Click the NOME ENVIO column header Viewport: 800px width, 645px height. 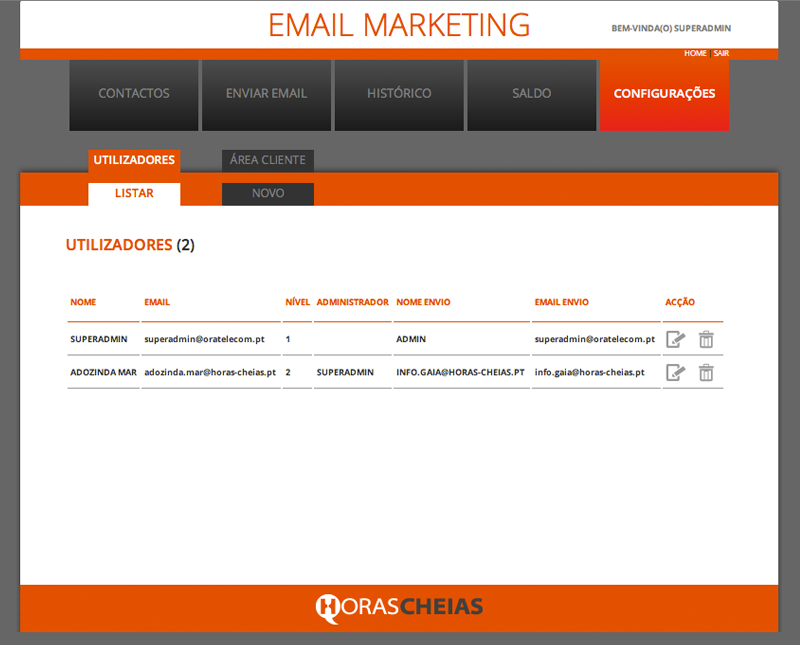423,302
